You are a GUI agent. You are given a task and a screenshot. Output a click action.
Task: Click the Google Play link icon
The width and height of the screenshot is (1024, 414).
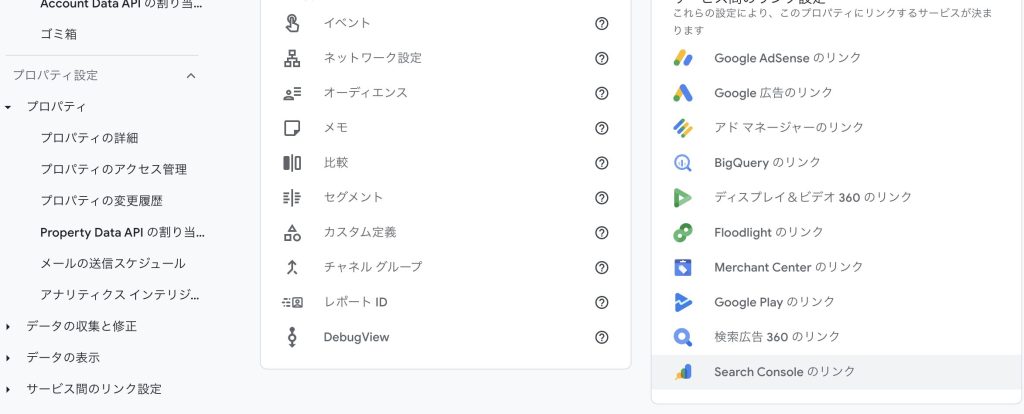click(683, 302)
